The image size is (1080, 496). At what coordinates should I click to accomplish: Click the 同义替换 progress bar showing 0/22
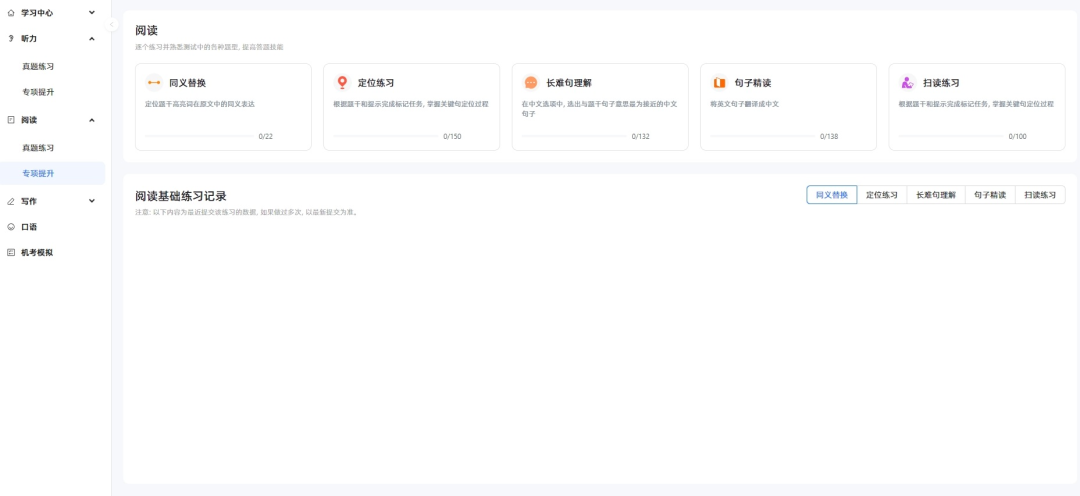(x=199, y=136)
